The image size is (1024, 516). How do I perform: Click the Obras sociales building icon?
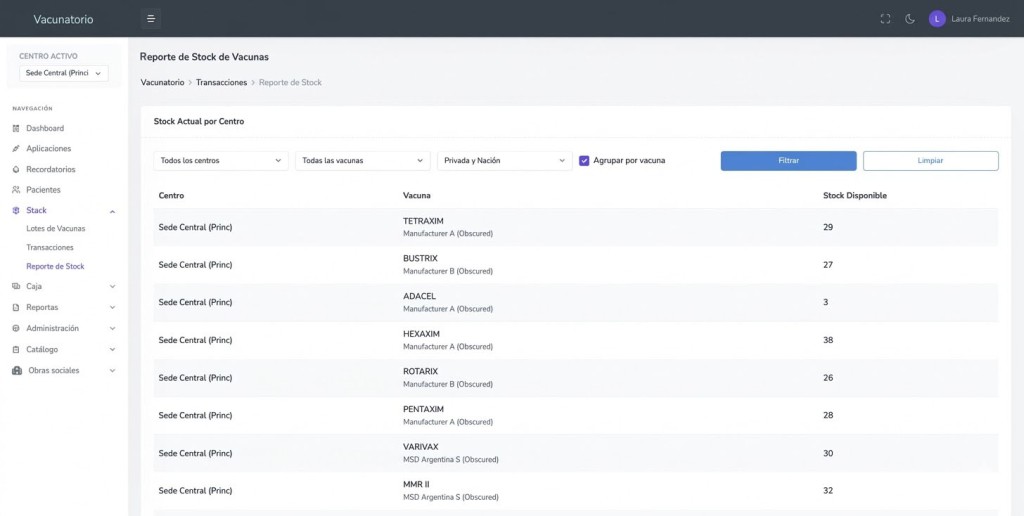pyautogui.click(x=17, y=370)
